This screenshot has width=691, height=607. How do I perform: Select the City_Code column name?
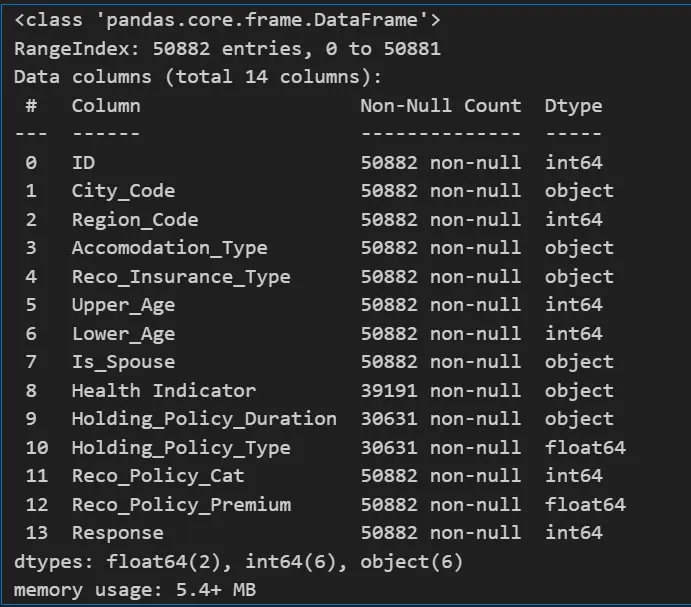click(123, 191)
